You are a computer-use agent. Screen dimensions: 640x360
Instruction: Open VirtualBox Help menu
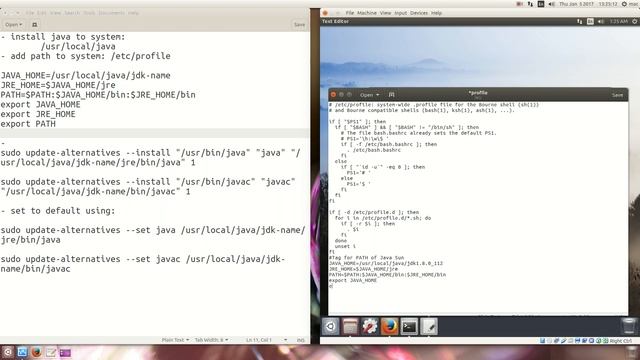[x=436, y=13]
